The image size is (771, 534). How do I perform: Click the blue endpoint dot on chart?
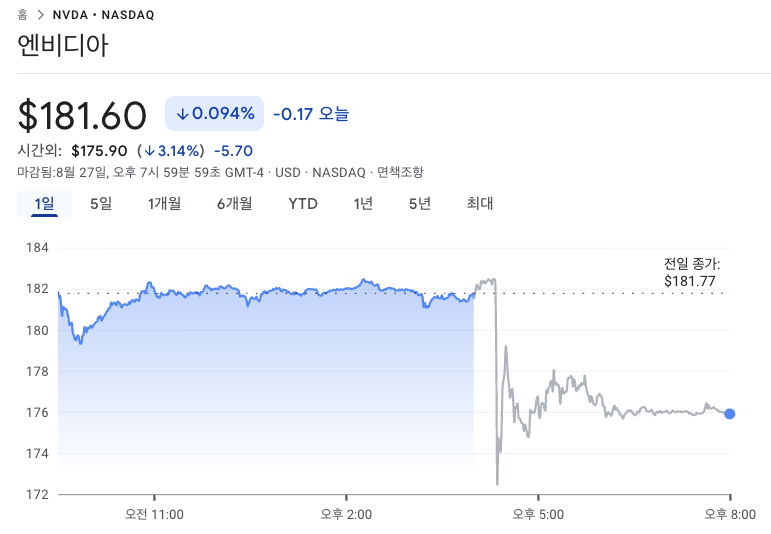pos(730,414)
